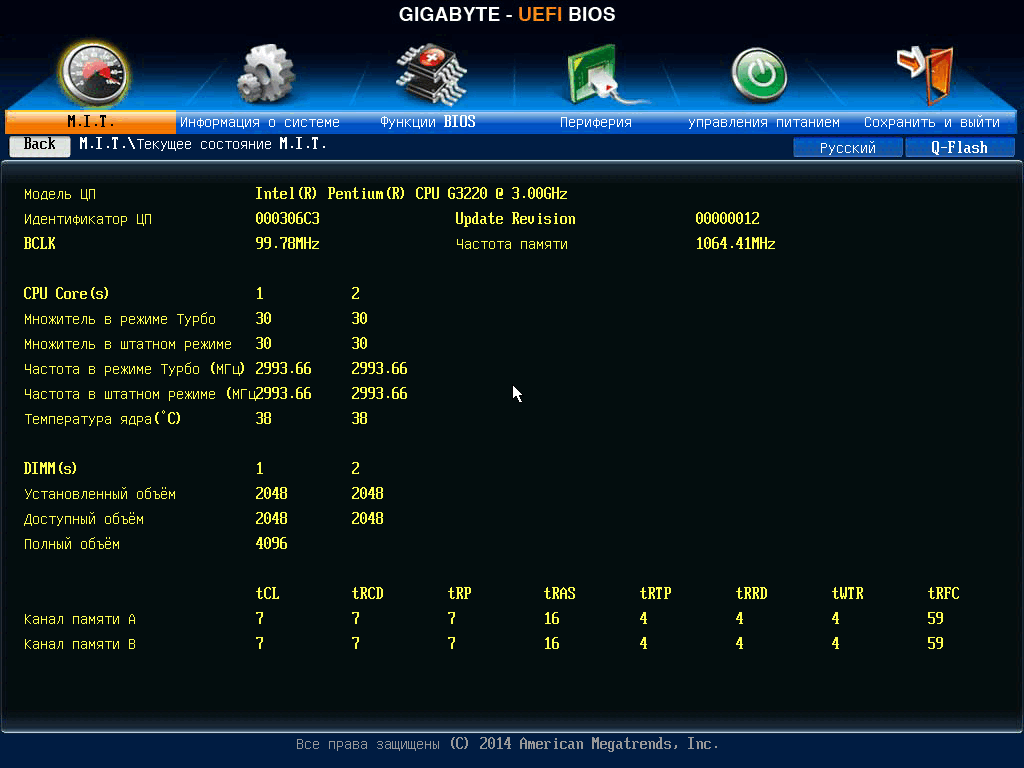Click the Save & Exit door icon
Viewport: 1024px width, 768px height.
[926, 75]
